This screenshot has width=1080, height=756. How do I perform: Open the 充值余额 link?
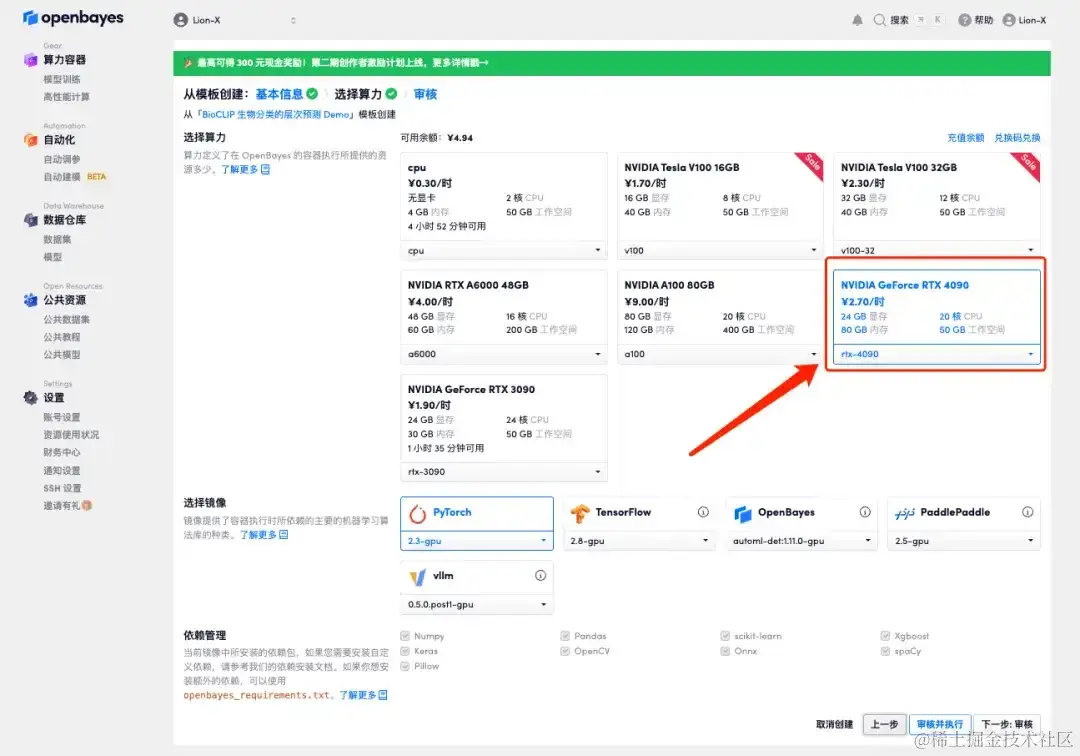(966, 138)
